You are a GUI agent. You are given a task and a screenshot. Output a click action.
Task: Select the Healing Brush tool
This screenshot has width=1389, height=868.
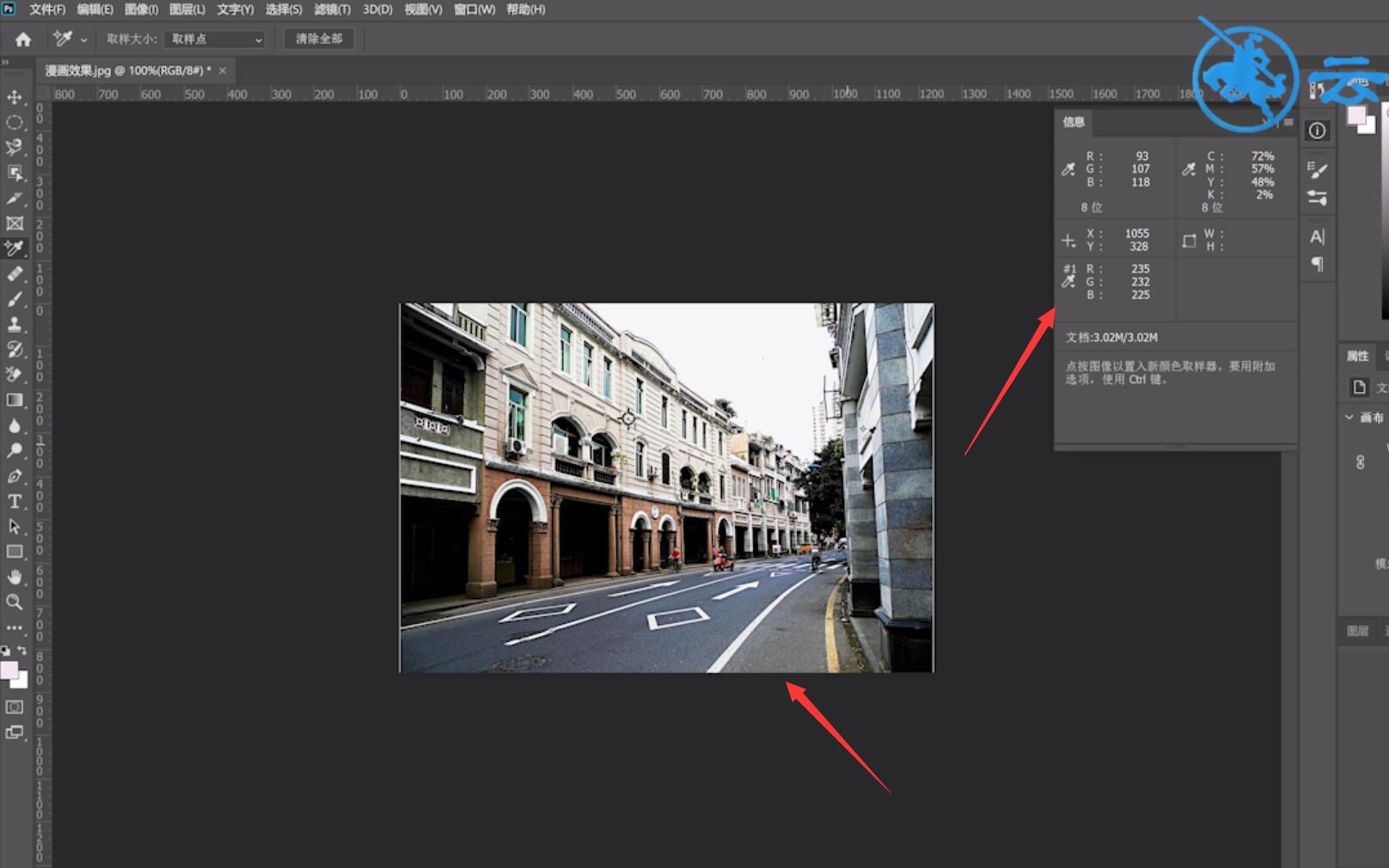point(15,273)
